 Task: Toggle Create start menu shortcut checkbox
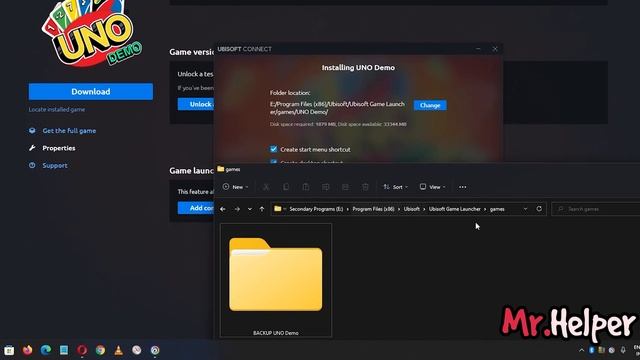[273, 149]
